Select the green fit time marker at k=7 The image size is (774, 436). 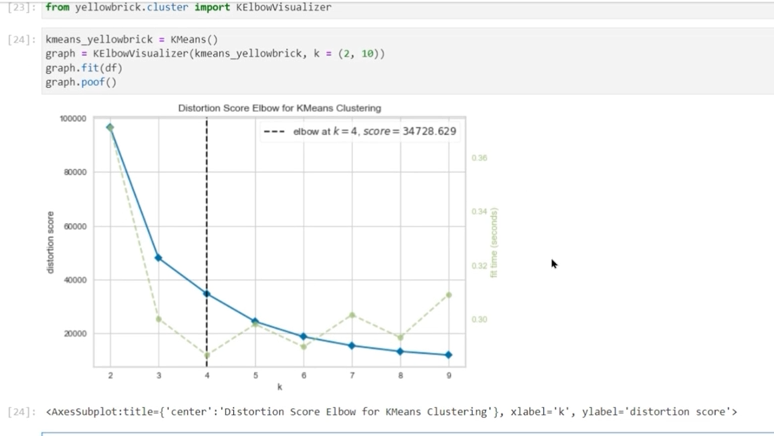click(352, 315)
